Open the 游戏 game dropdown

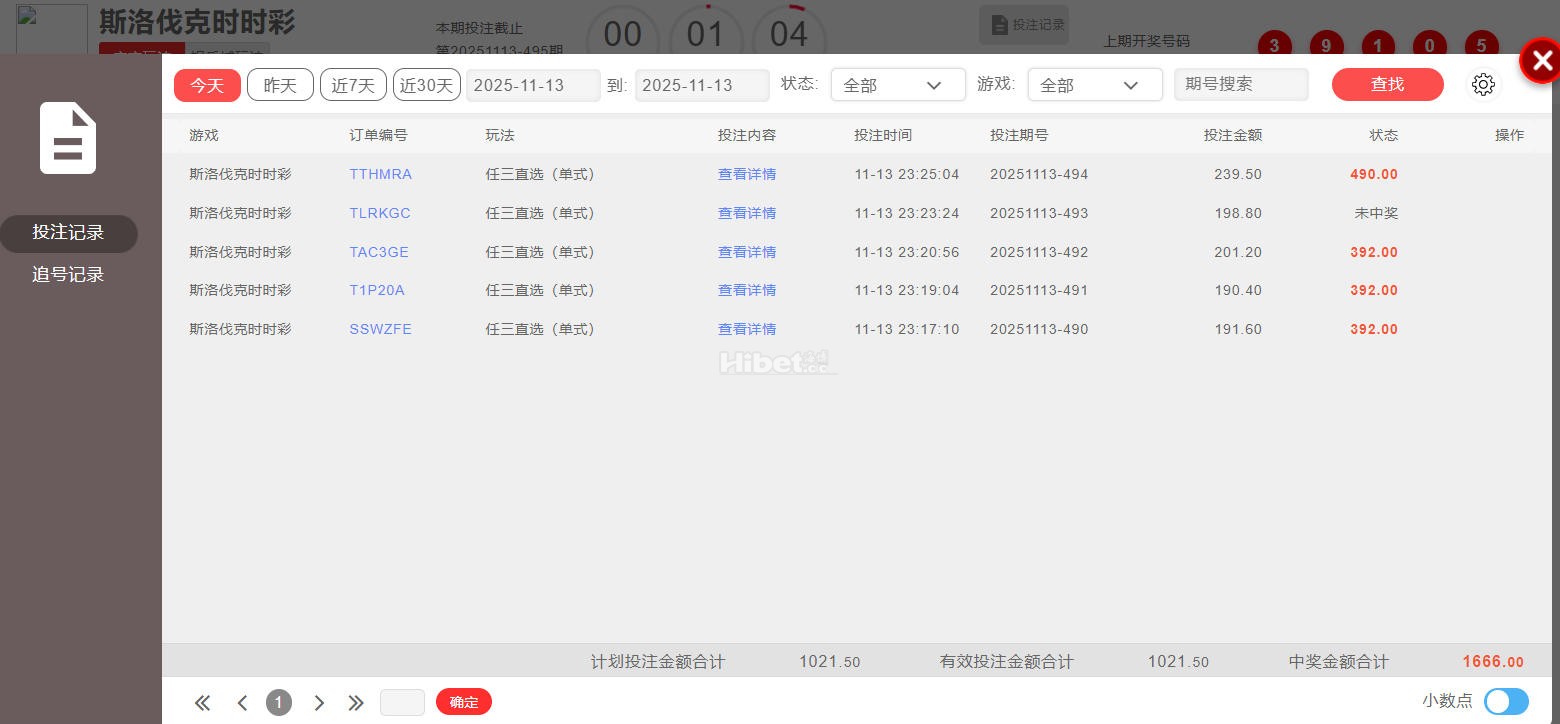pyautogui.click(x=1094, y=84)
